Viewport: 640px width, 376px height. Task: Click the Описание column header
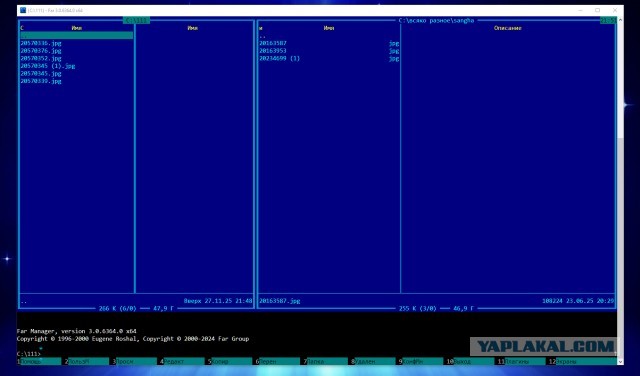pyautogui.click(x=507, y=28)
